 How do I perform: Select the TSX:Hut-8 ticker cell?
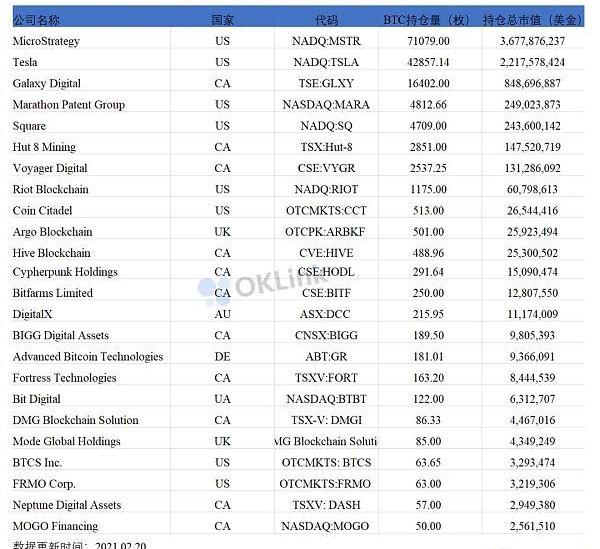tap(326, 147)
